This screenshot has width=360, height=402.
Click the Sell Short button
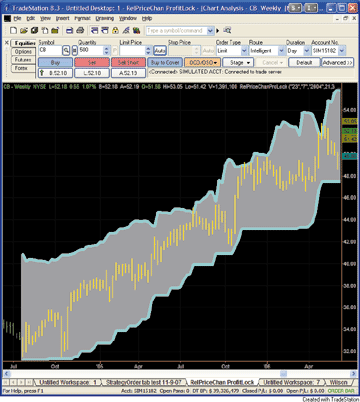(128, 62)
